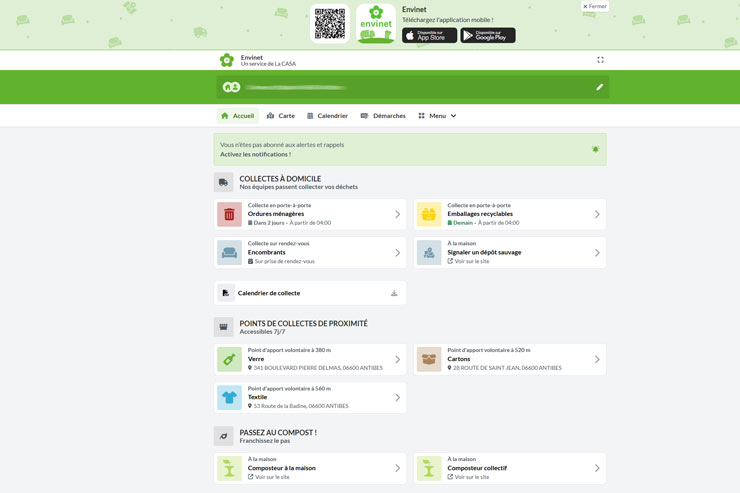Click the fullscreen expand icon
Viewport: 740px width, 493px height.
pos(600,60)
